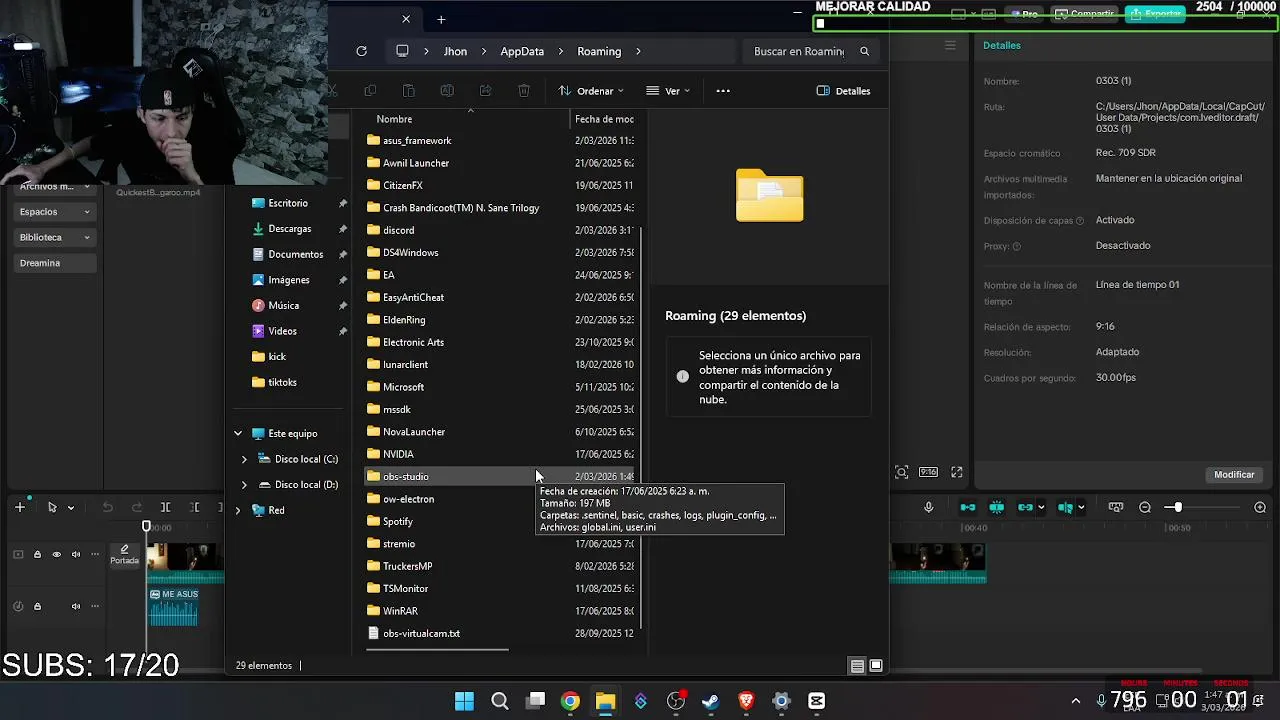The width and height of the screenshot is (1280, 720).
Task: Click the record voiceover microphone in CapCut
Action: pos(929,507)
